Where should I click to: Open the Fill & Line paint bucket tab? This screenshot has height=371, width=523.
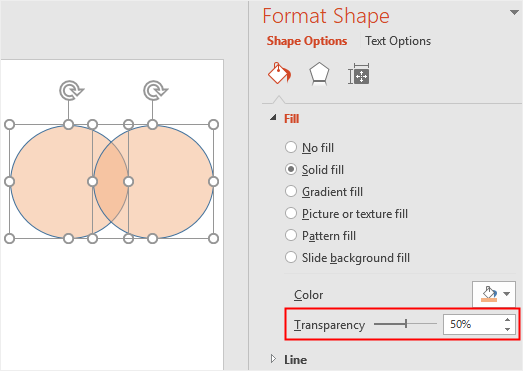(x=280, y=73)
